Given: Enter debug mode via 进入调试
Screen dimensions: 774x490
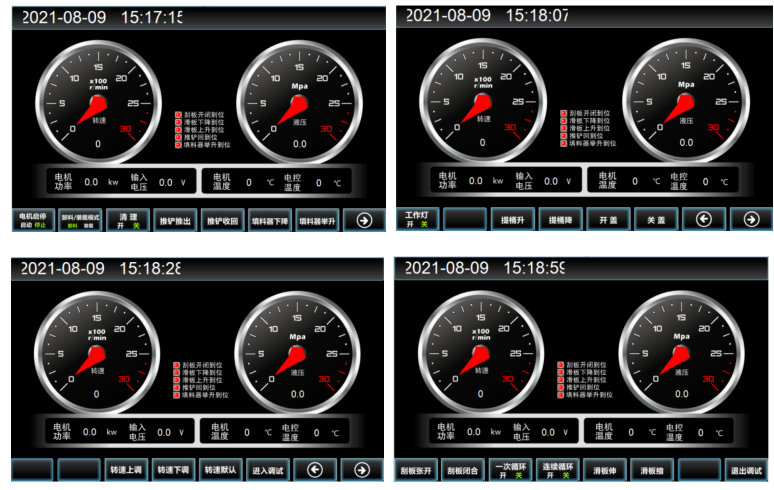Looking at the screenshot, I should pyautogui.click(x=268, y=469).
